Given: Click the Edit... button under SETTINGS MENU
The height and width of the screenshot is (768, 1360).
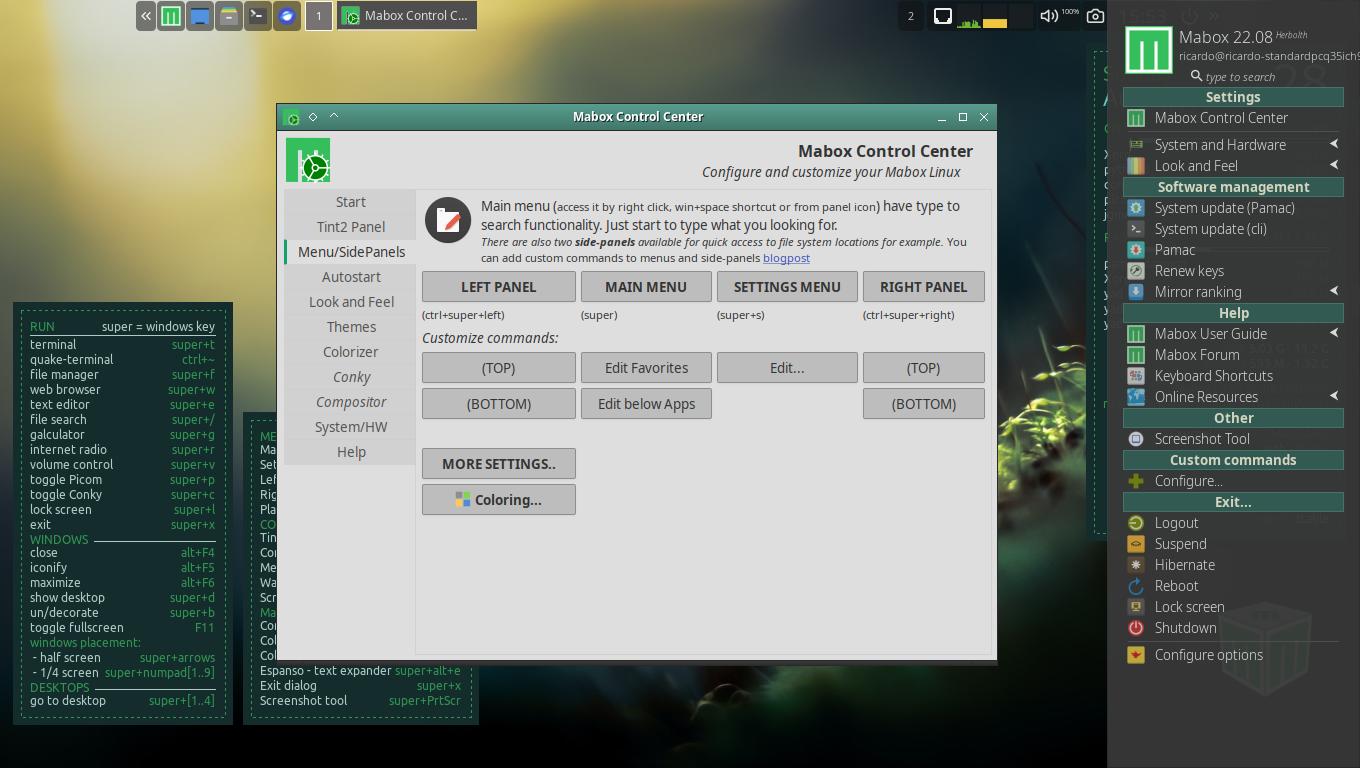Looking at the screenshot, I should click(x=787, y=368).
